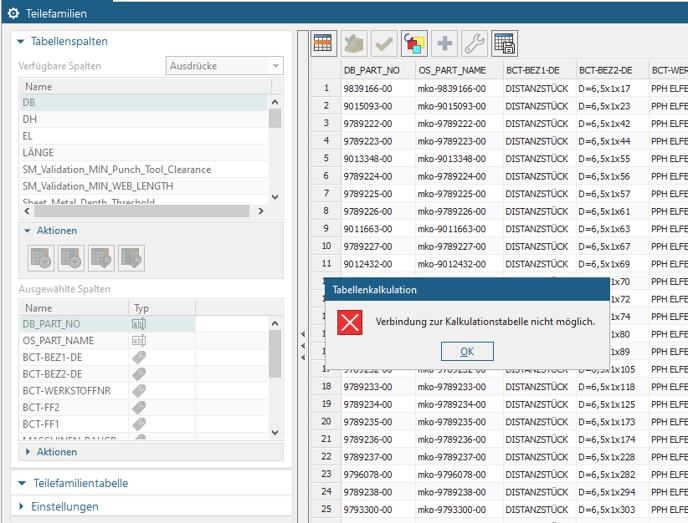688x523 pixels.
Task: Click the greyed-out box-with-arrow create parts icon
Action: (x=354, y=43)
